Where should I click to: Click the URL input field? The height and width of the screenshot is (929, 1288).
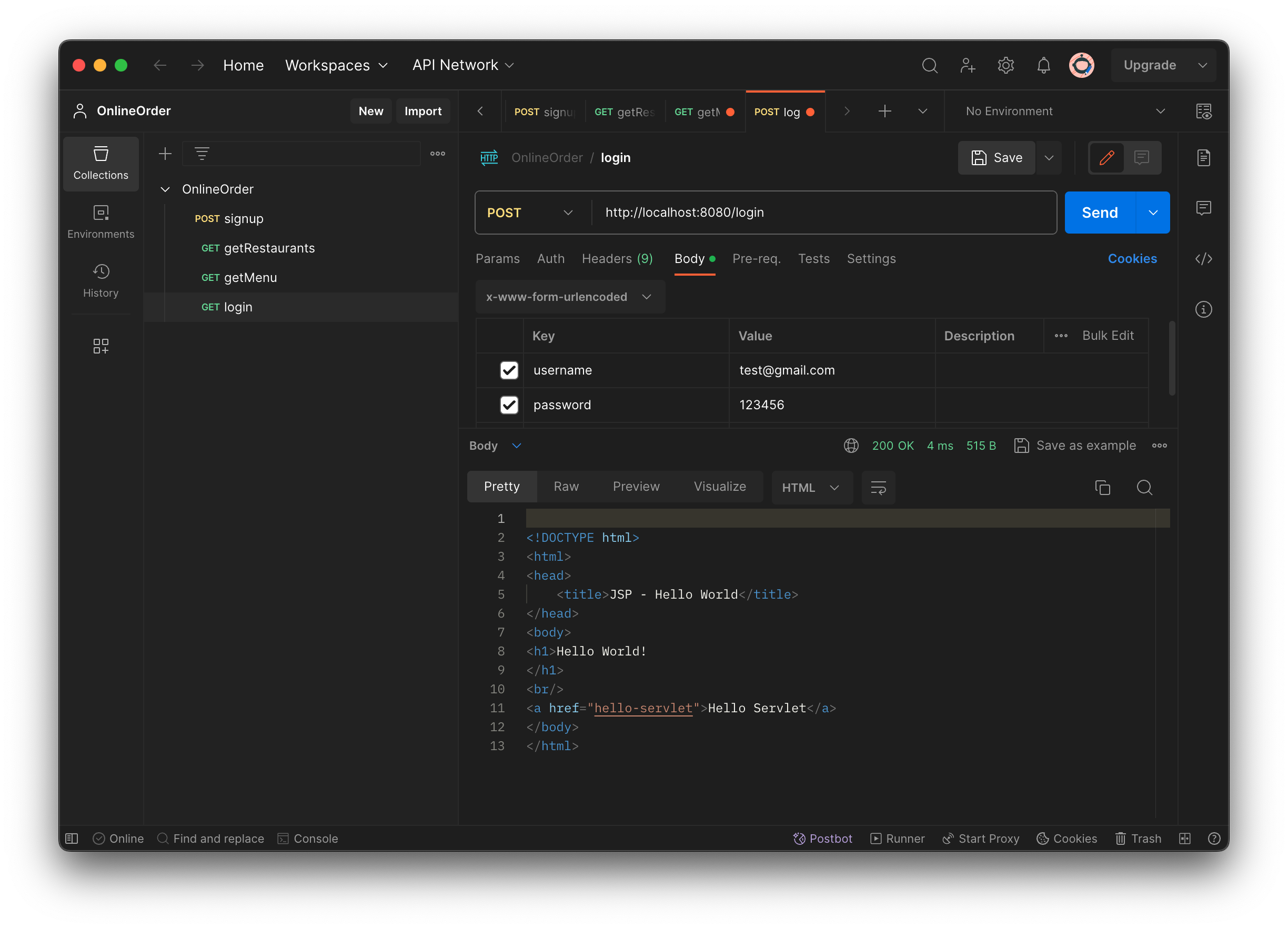coord(821,212)
